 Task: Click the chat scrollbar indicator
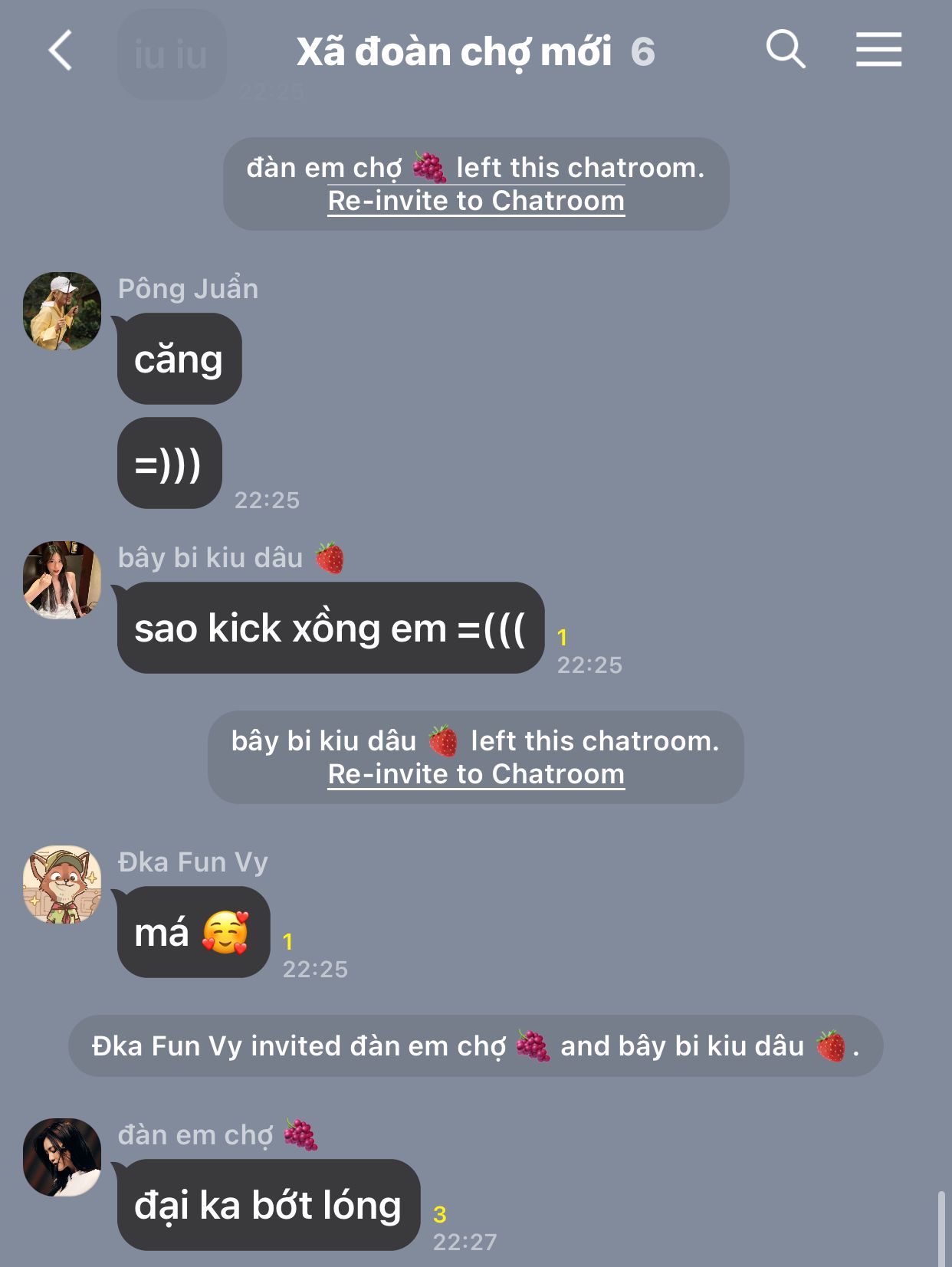click(x=941, y=1229)
